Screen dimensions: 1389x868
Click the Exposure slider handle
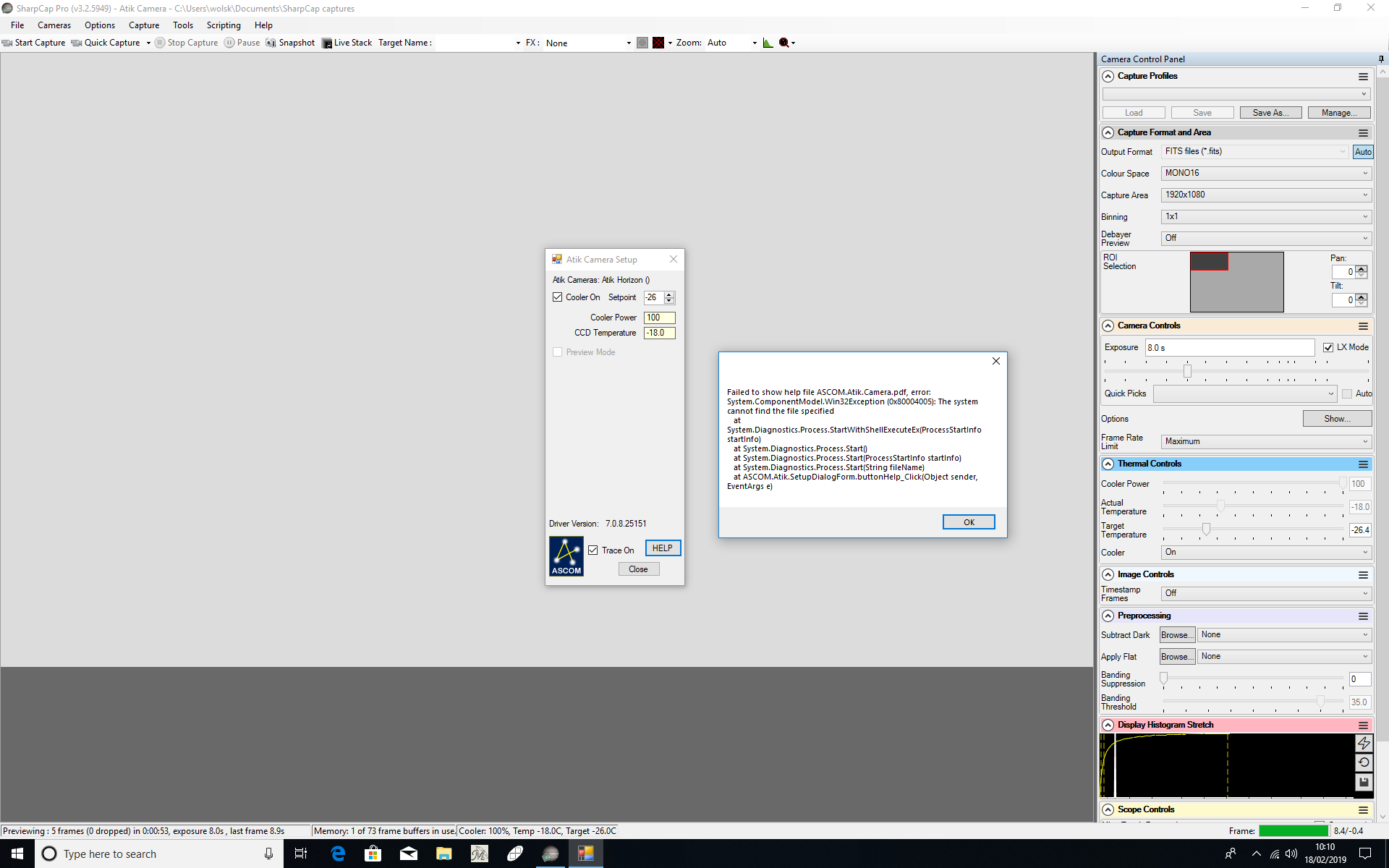[x=1187, y=371]
